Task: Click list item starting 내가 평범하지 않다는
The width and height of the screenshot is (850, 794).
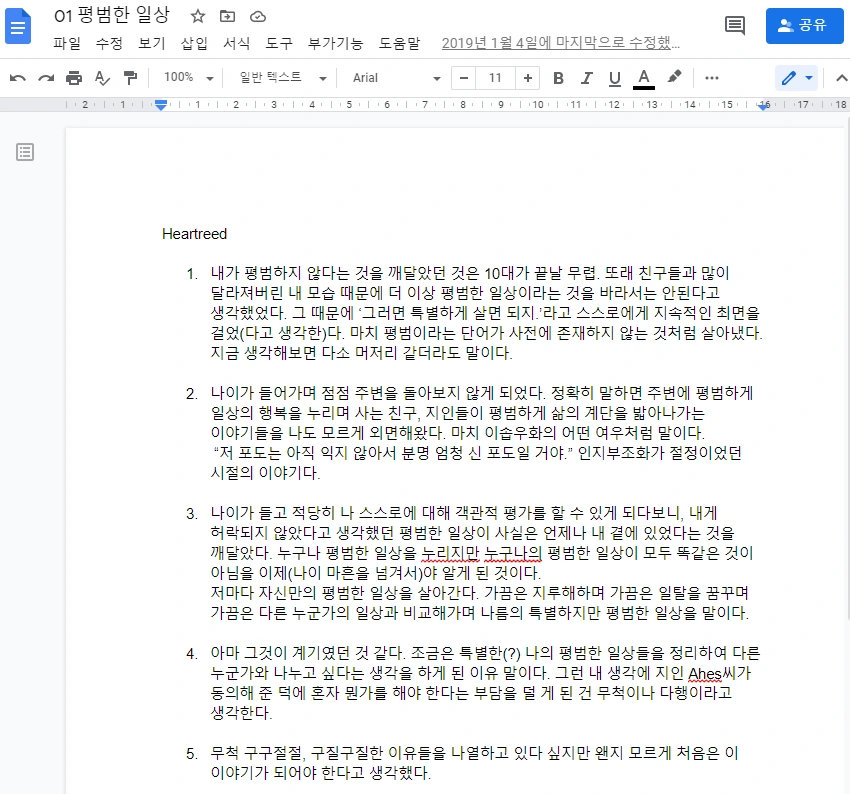Action: coord(486,313)
